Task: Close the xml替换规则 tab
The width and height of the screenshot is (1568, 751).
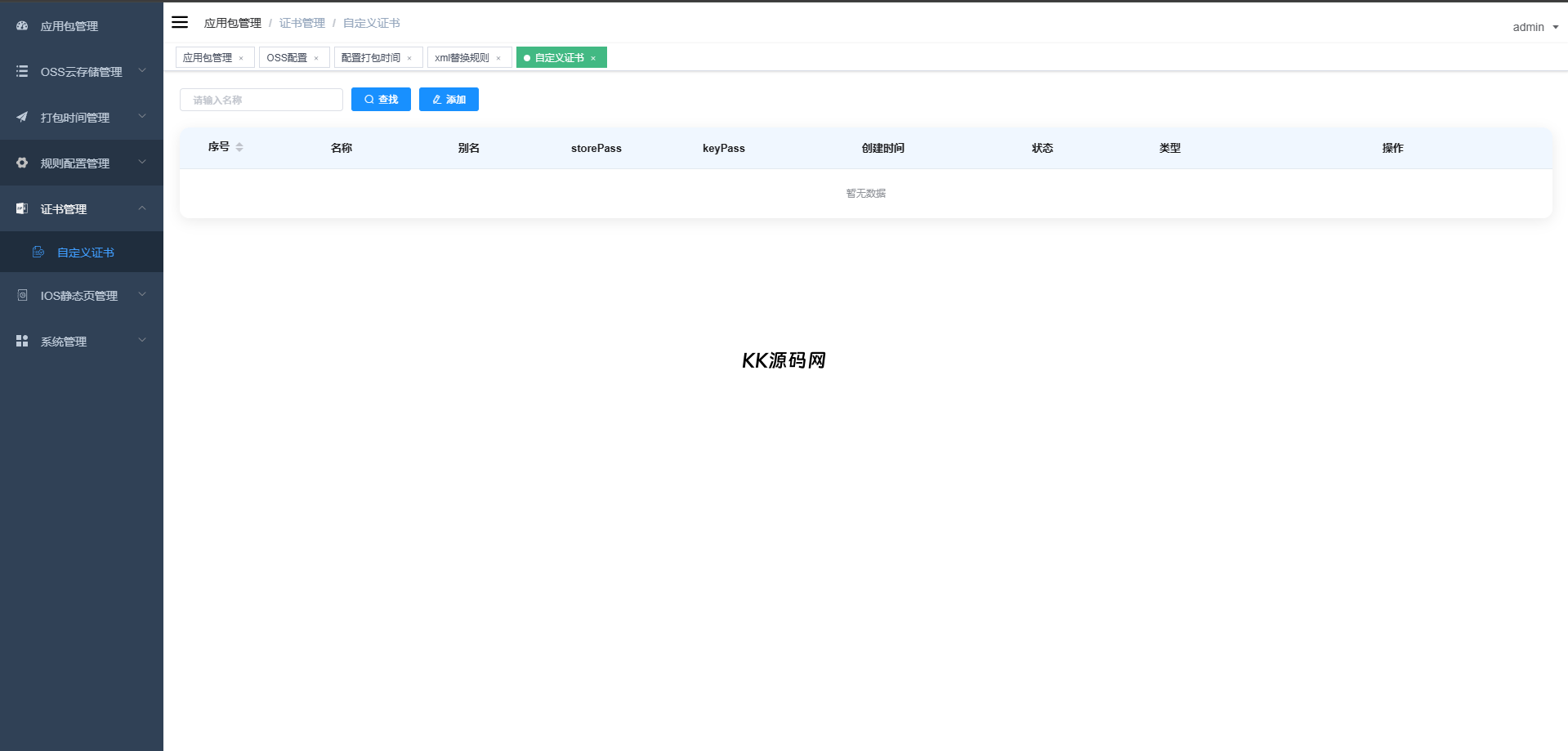Action: click(498, 58)
